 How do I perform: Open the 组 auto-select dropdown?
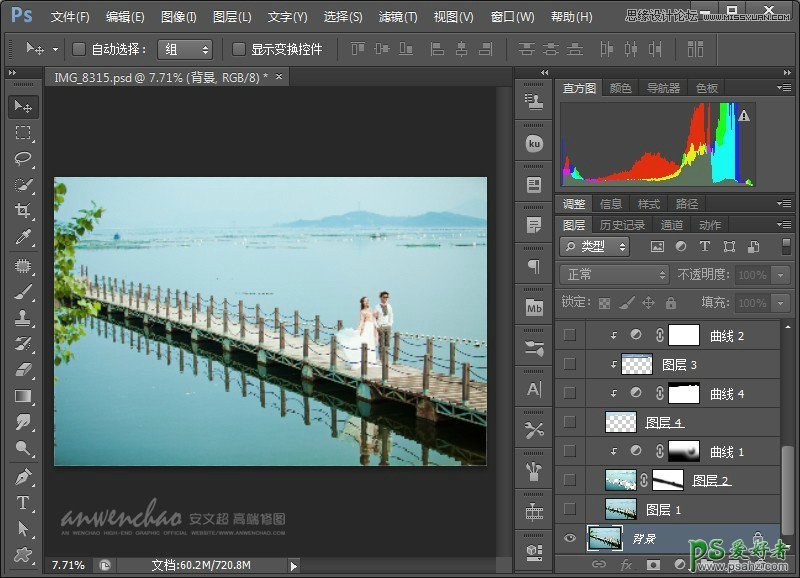pos(185,49)
